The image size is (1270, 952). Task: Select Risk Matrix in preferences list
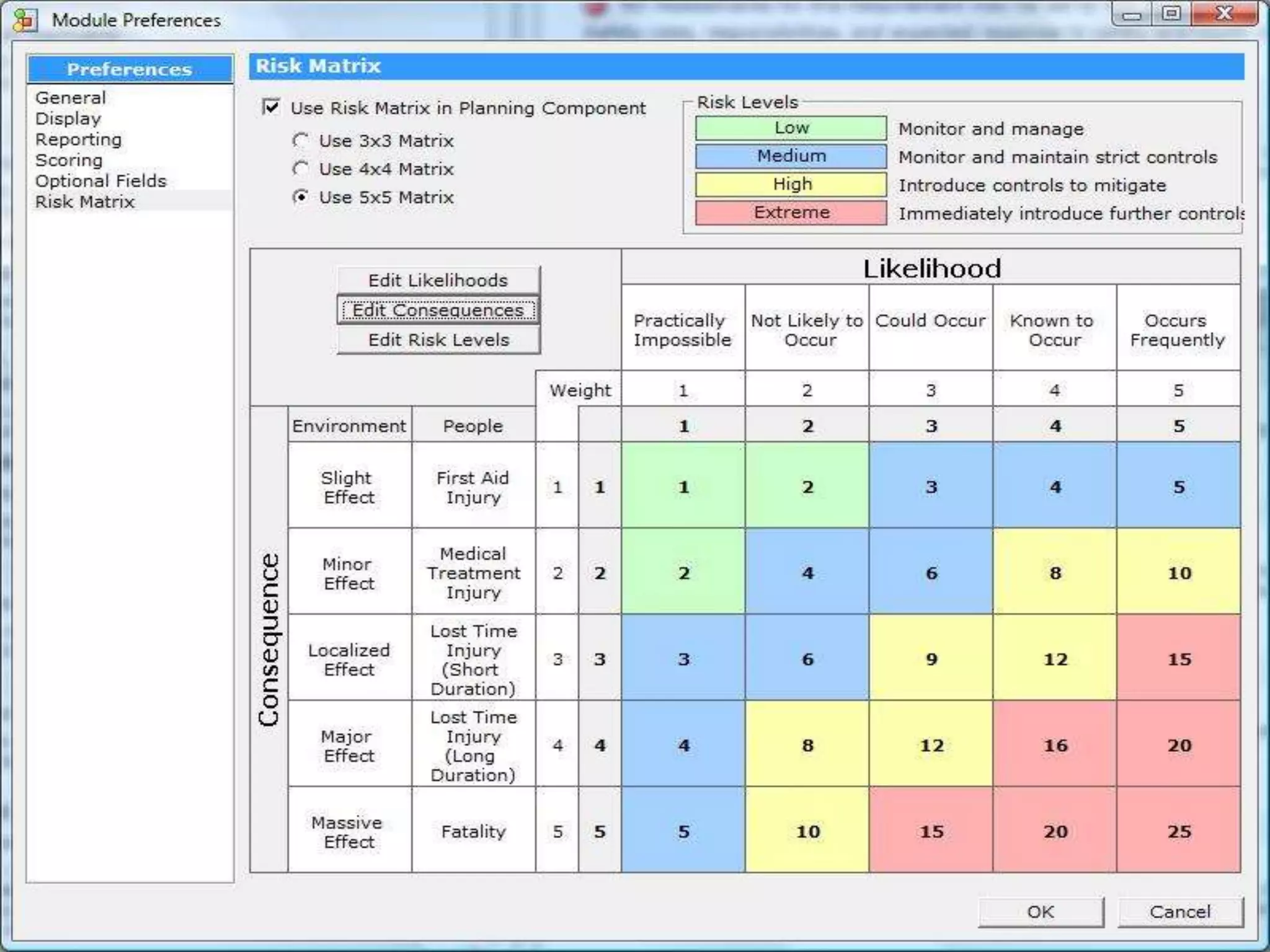click(x=85, y=202)
